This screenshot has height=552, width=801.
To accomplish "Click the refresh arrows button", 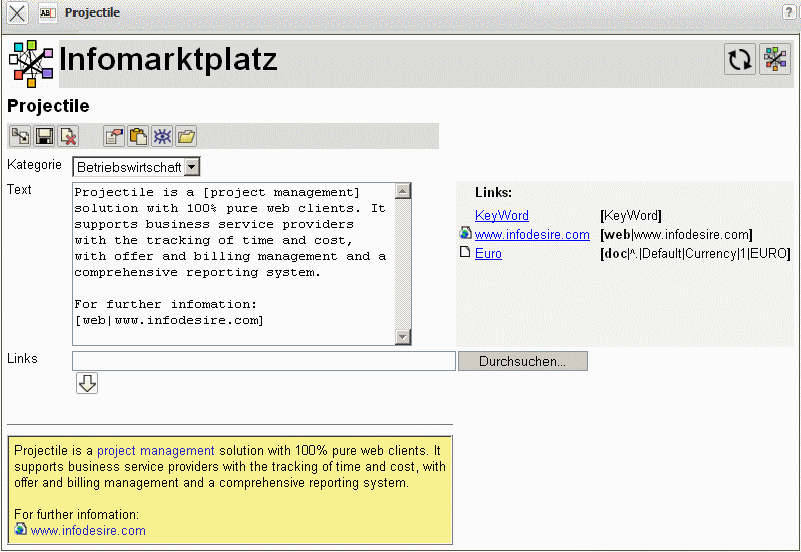I will coord(740,60).
